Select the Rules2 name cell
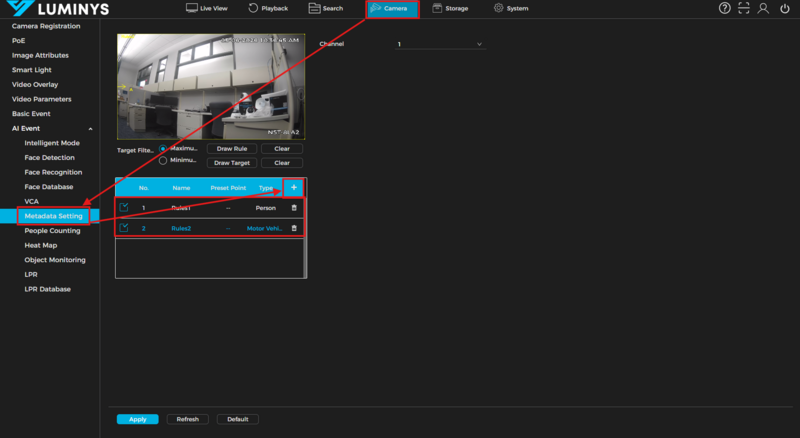Viewport: 800px width, 438px height. click(x=181, y=228)
